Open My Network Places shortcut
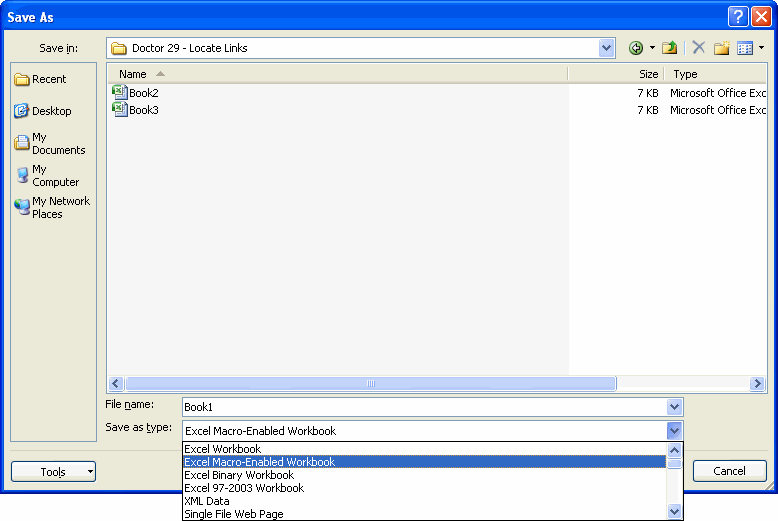Image resolution: width=778 pixels, height=521 pixels. (52, 207)
